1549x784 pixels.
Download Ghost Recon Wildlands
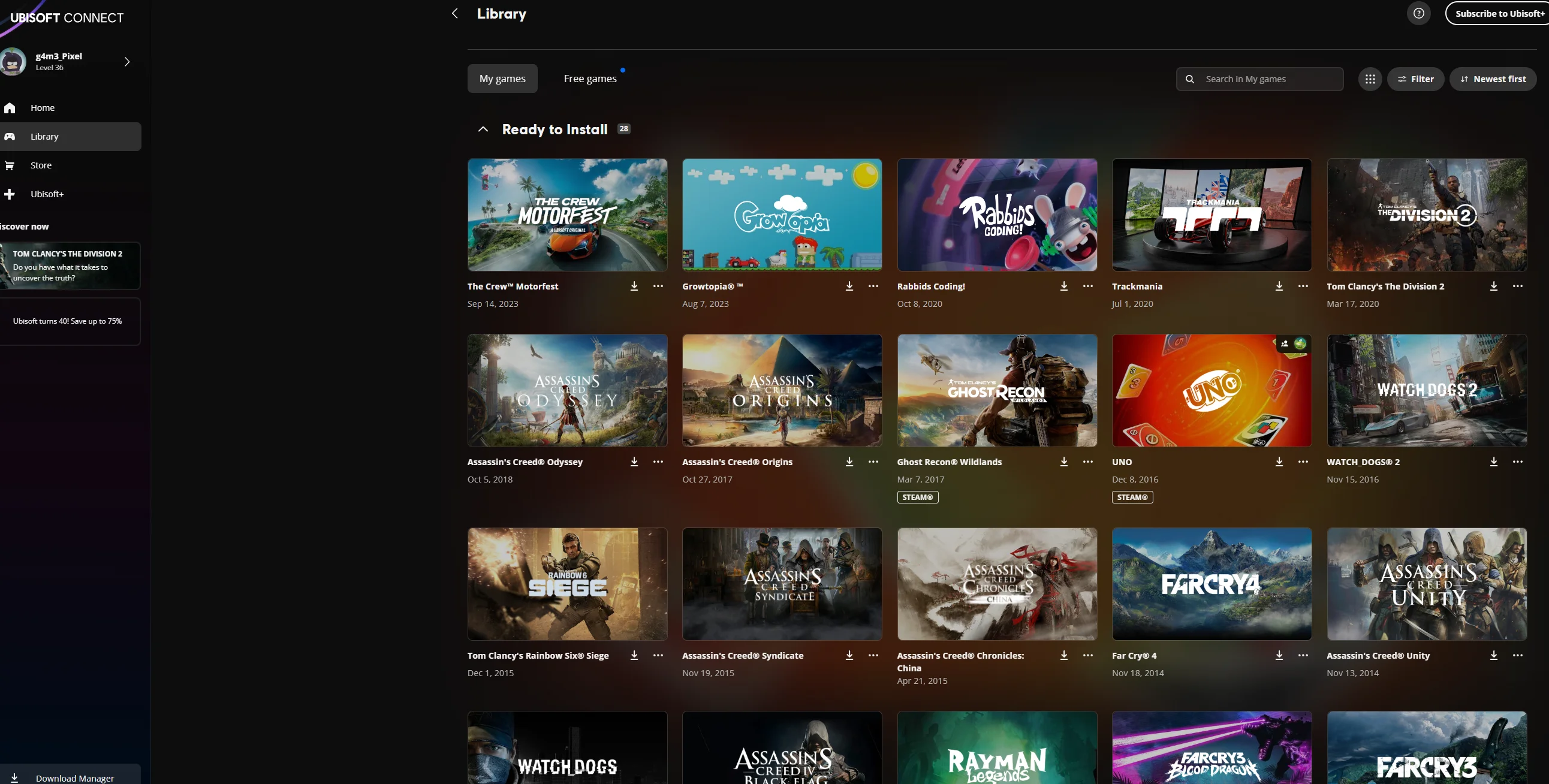coord(1063,462)
